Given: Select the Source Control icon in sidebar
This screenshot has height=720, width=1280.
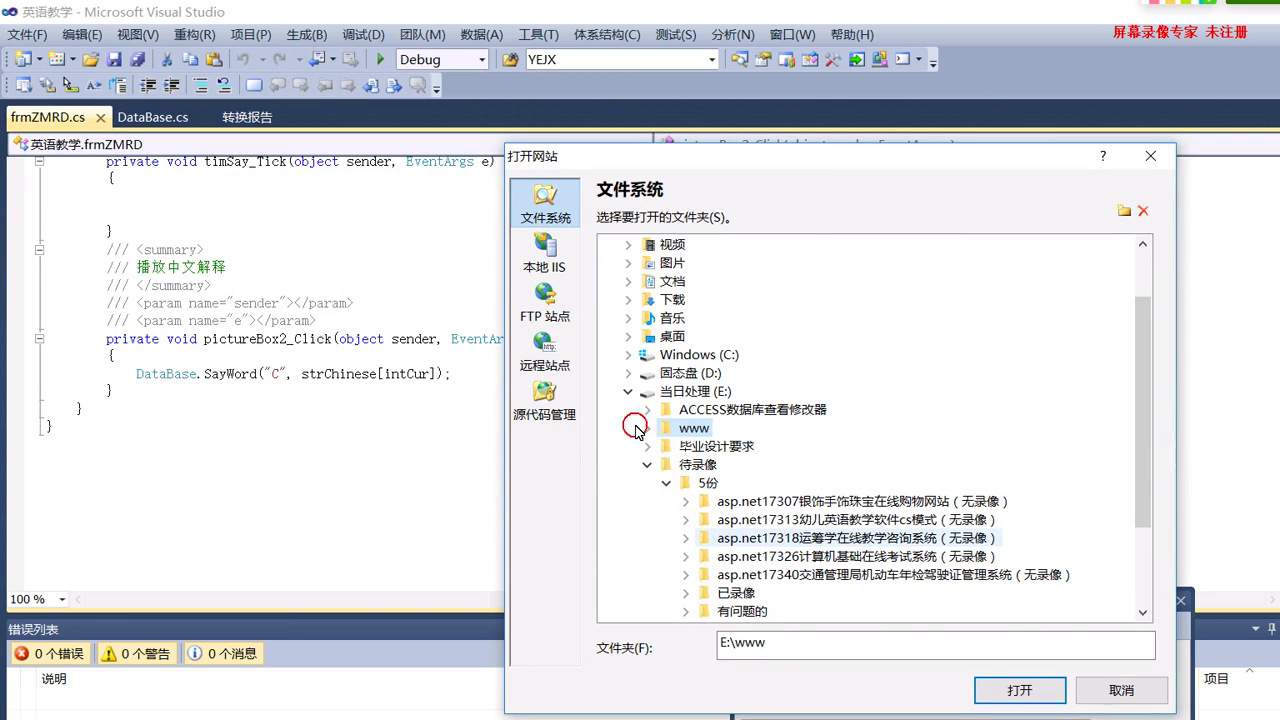Looking at the screenshot, I should coord(545,400).
